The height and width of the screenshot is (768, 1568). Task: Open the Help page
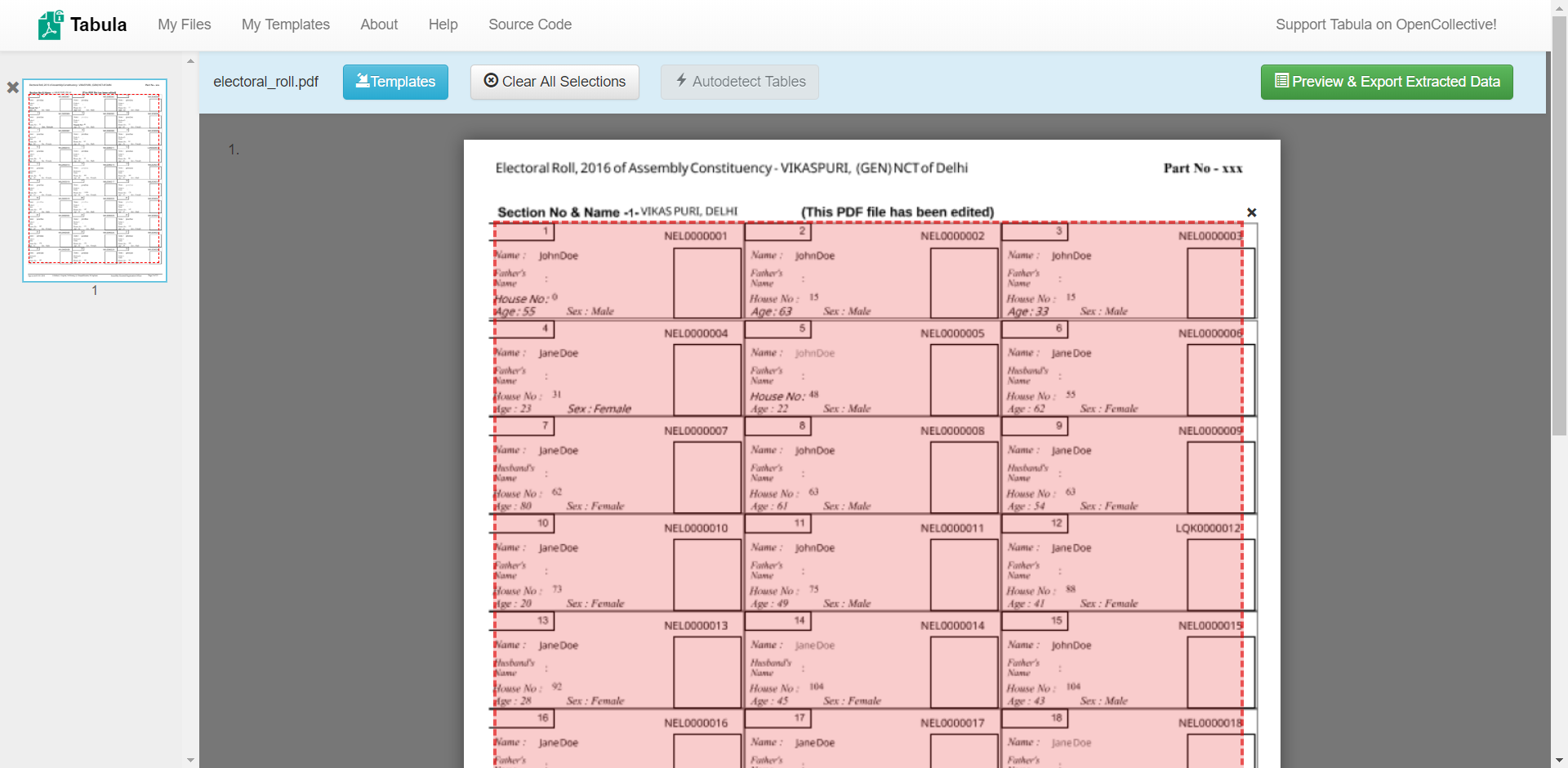point(443,25)
